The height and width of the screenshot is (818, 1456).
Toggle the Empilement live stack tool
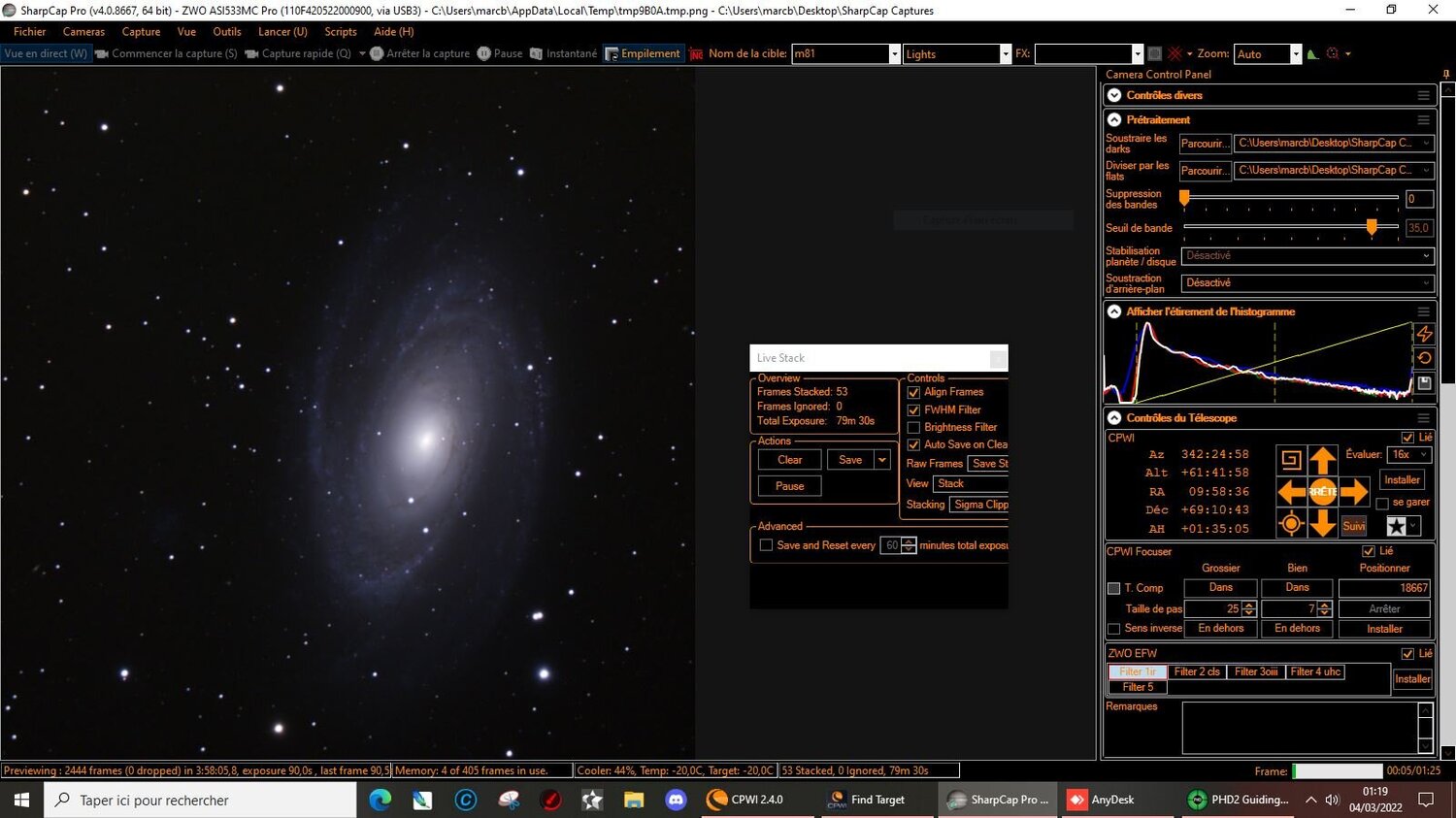tap(643, 54)
